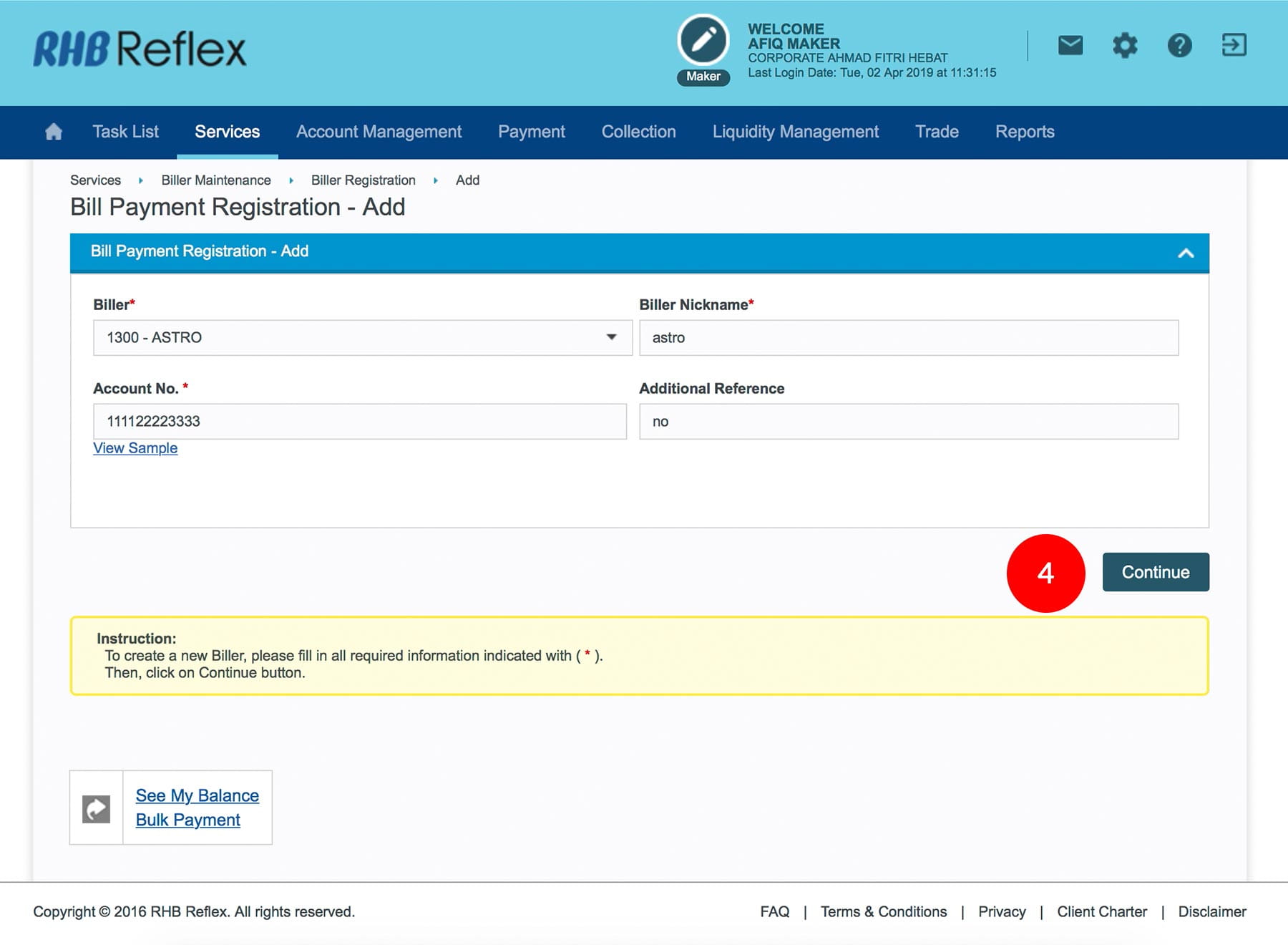Log out using the exit icon
Viewport: 1288px width, 945px height.
point(1234,46)
